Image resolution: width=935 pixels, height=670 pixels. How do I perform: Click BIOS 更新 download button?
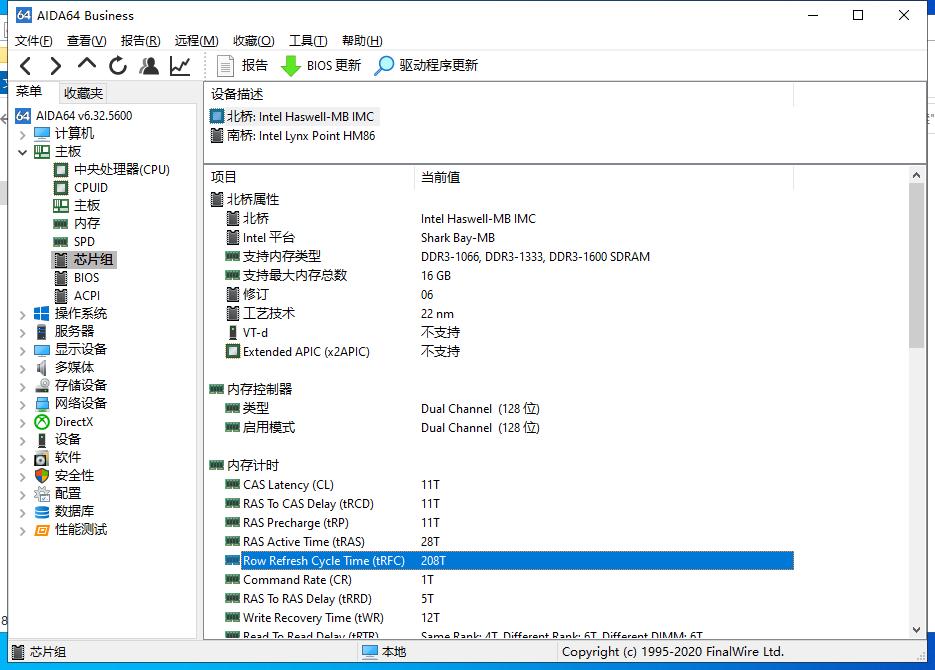[x=321, y=66]
